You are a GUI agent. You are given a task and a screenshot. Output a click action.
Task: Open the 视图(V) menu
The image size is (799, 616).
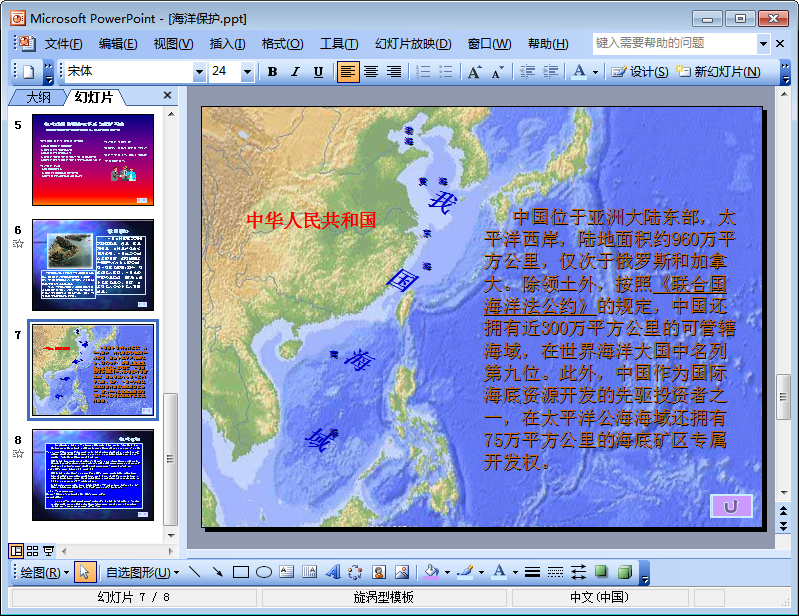tap(174, 44)
